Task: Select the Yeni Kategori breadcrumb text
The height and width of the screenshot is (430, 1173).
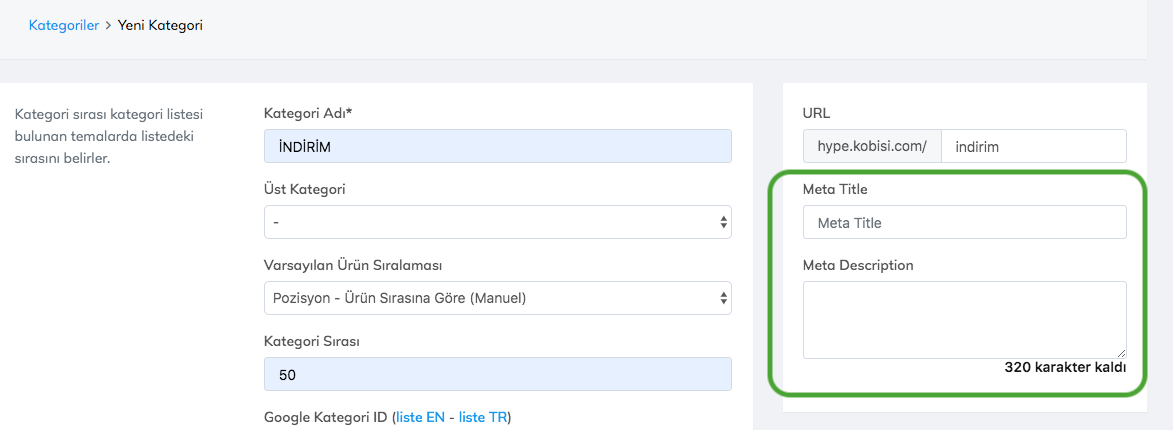Action: coord(160,25)
